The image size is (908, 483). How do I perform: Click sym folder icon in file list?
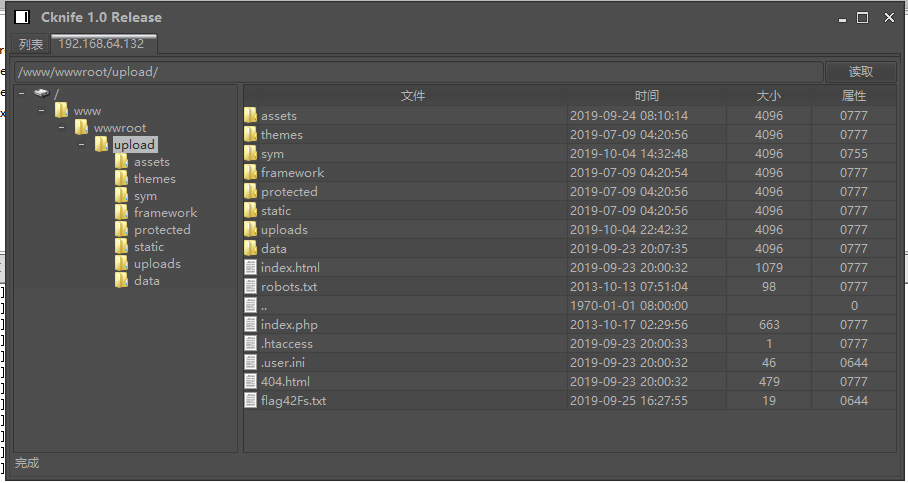[250, 153]
